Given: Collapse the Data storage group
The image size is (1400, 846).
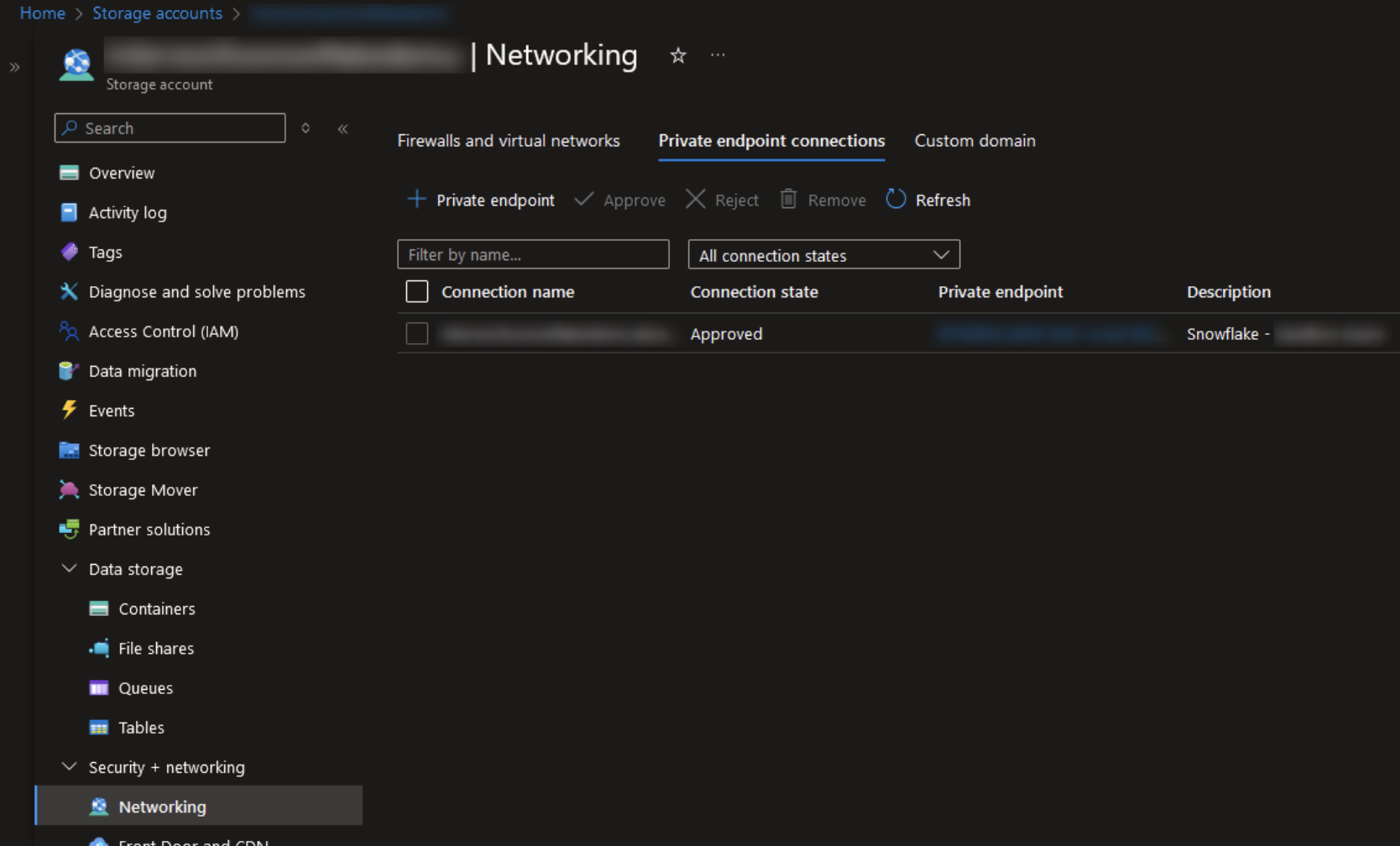Looking at the screenshot, I should point(69,568).
